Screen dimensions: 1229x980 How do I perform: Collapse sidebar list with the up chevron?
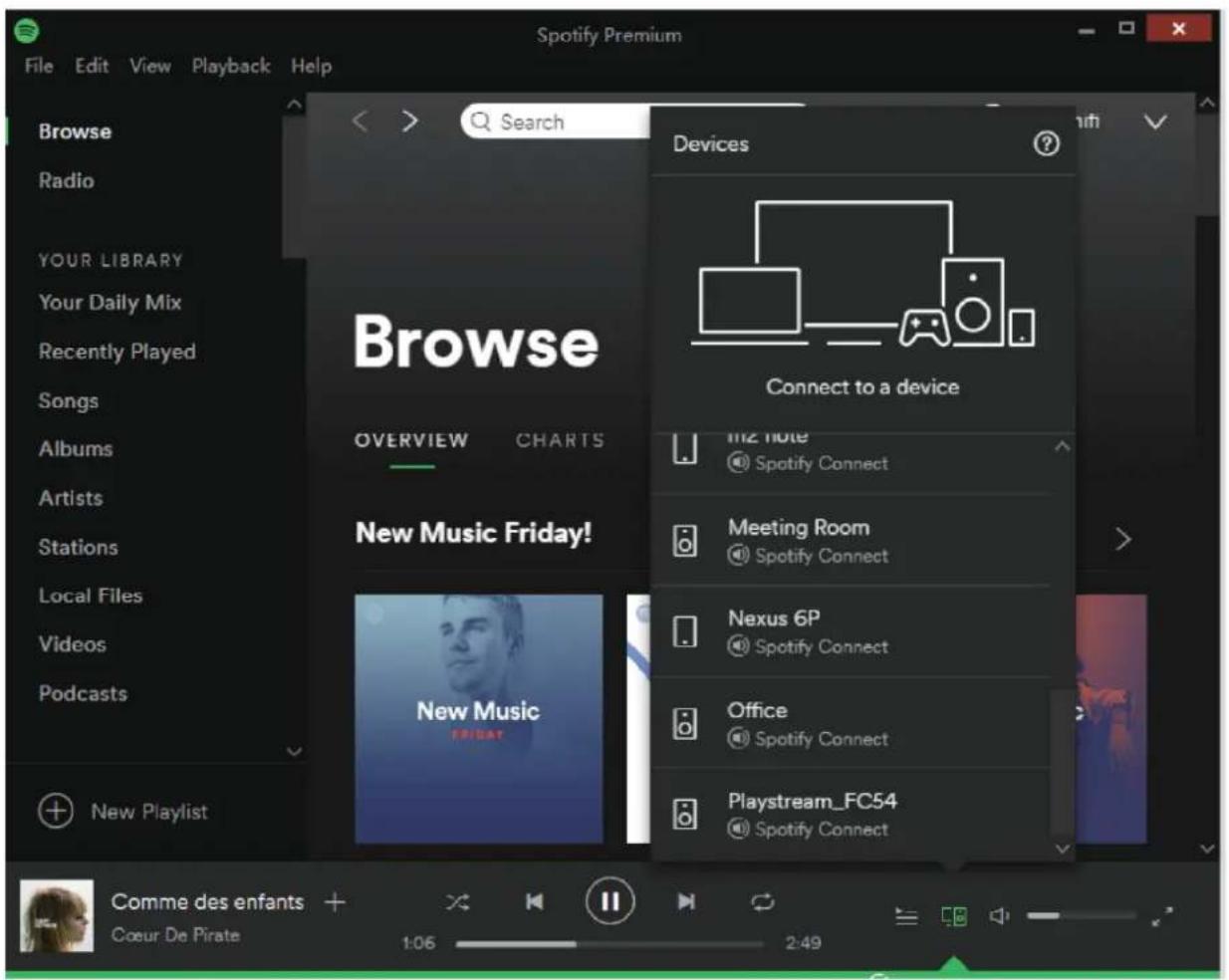(294, 104)
